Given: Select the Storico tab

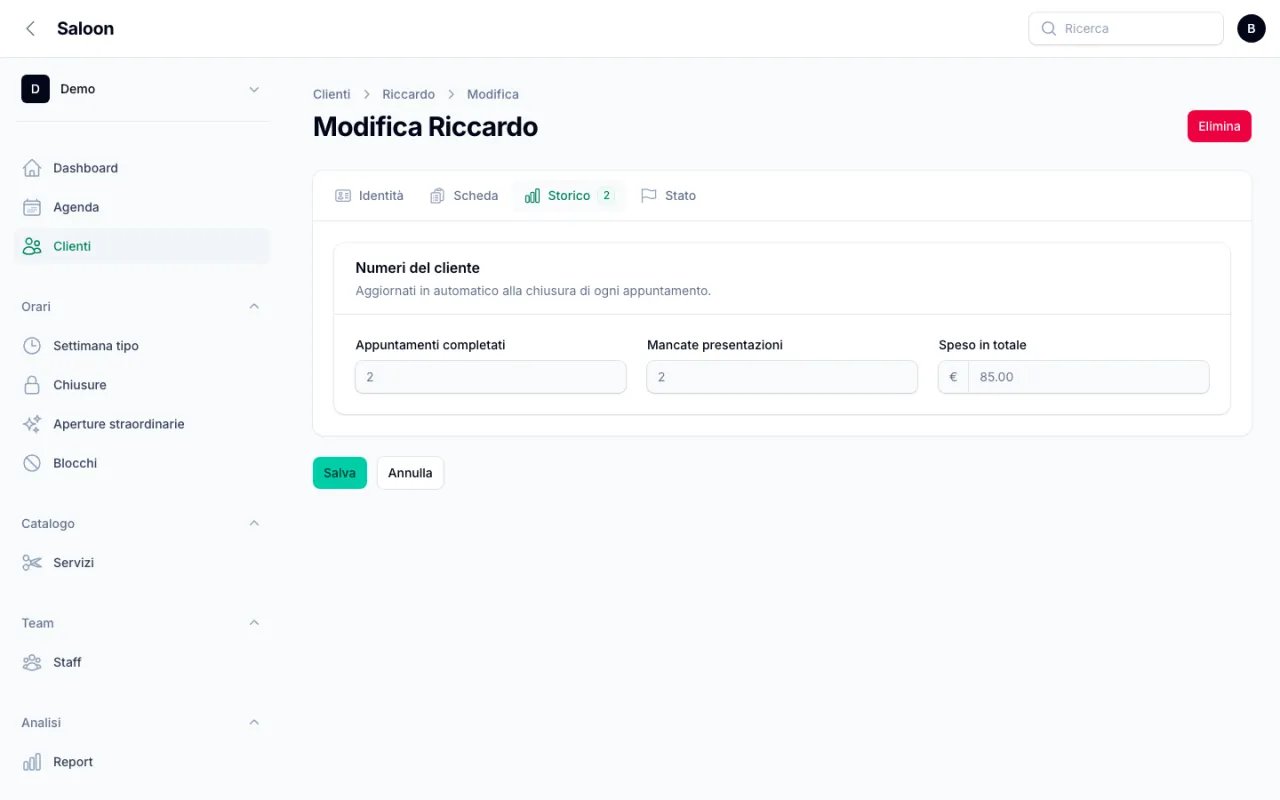Looking at the screenshot, I should [x=569, y=196].
